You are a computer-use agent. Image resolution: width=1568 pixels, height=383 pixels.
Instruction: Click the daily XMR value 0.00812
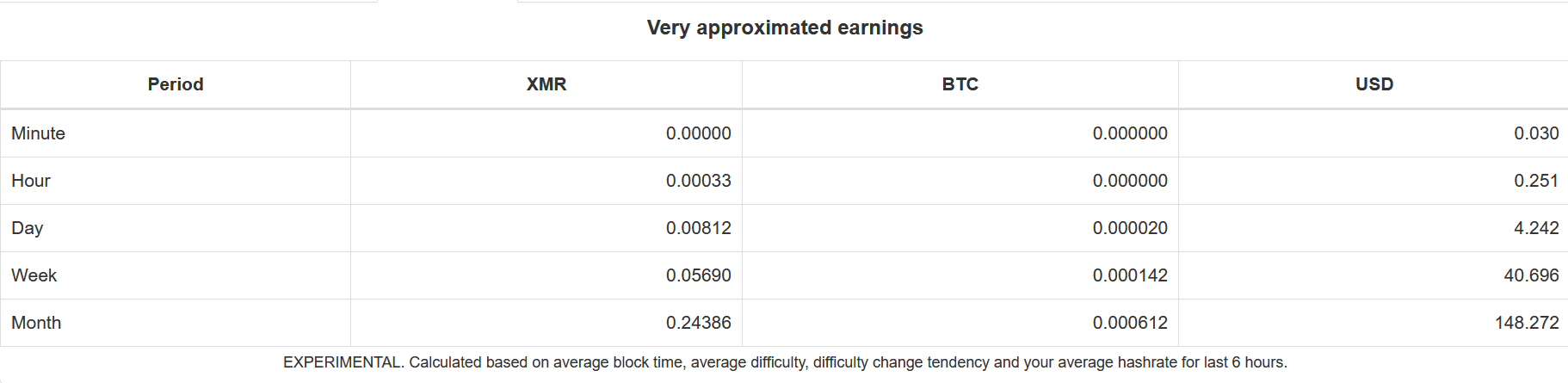[698, 228]
